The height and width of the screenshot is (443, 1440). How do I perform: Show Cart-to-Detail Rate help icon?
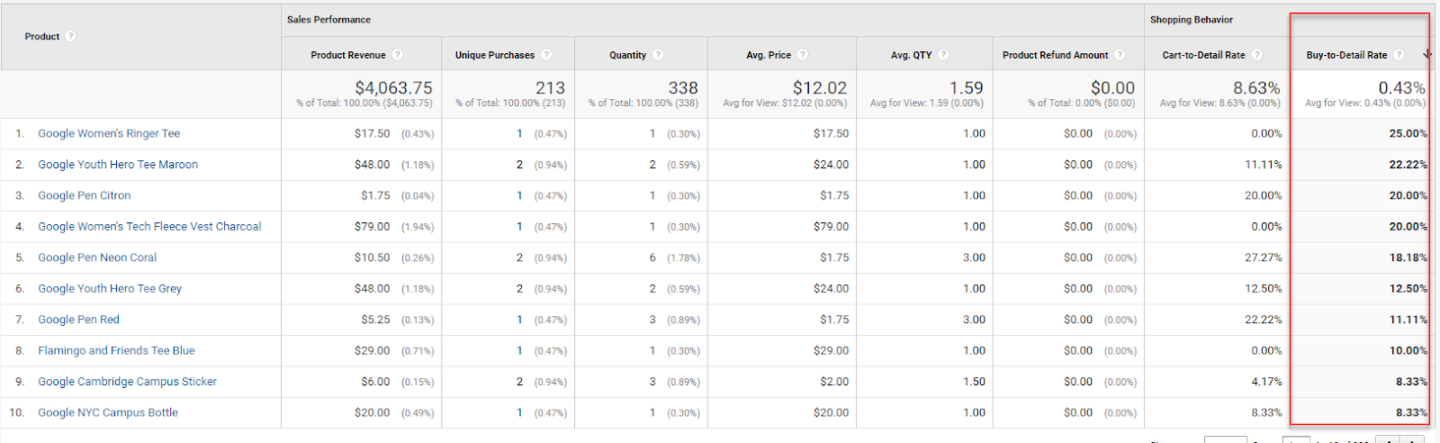point(1256,55)
